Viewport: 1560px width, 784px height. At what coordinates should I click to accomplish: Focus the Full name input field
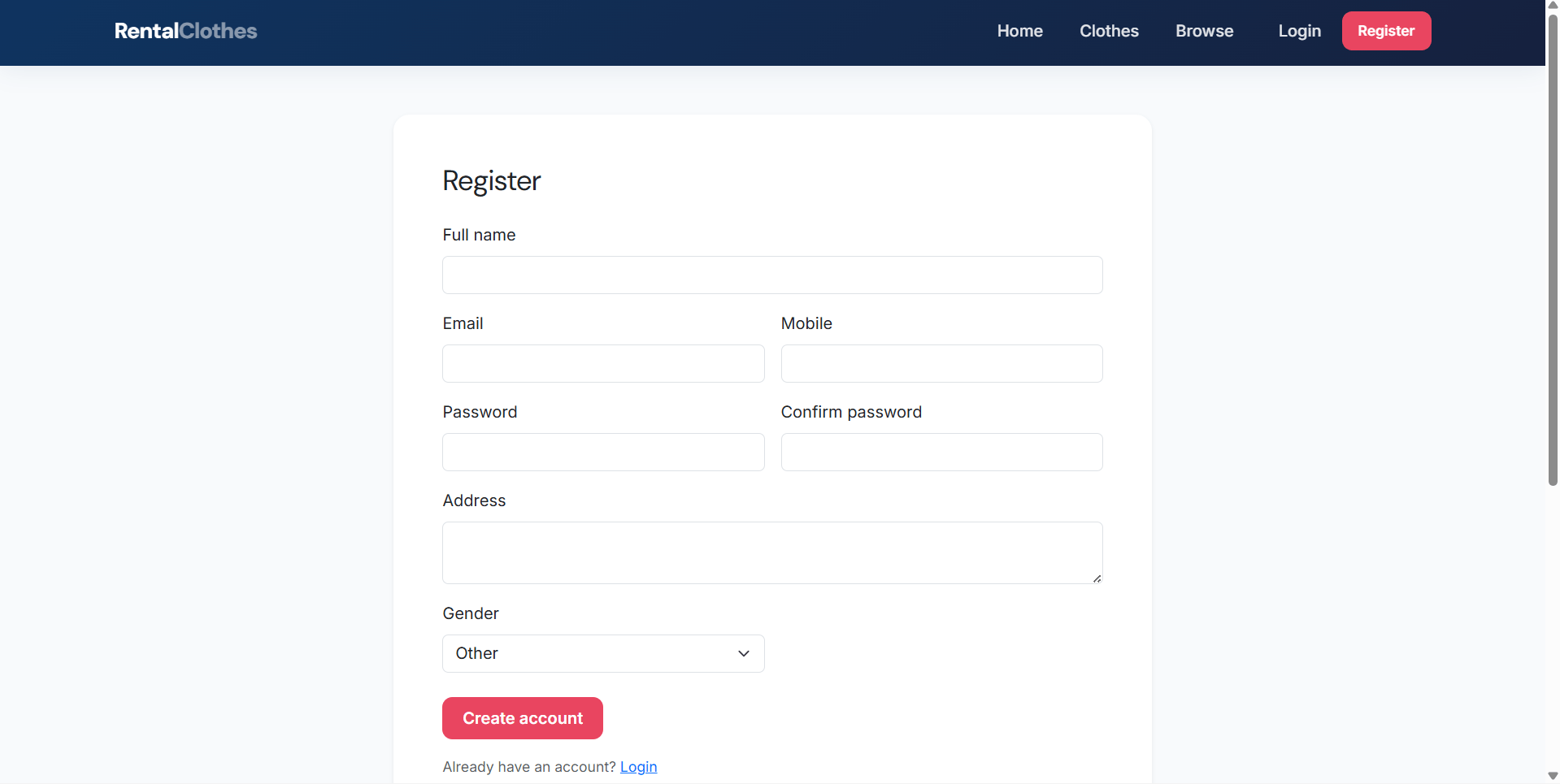click(772, 275)
